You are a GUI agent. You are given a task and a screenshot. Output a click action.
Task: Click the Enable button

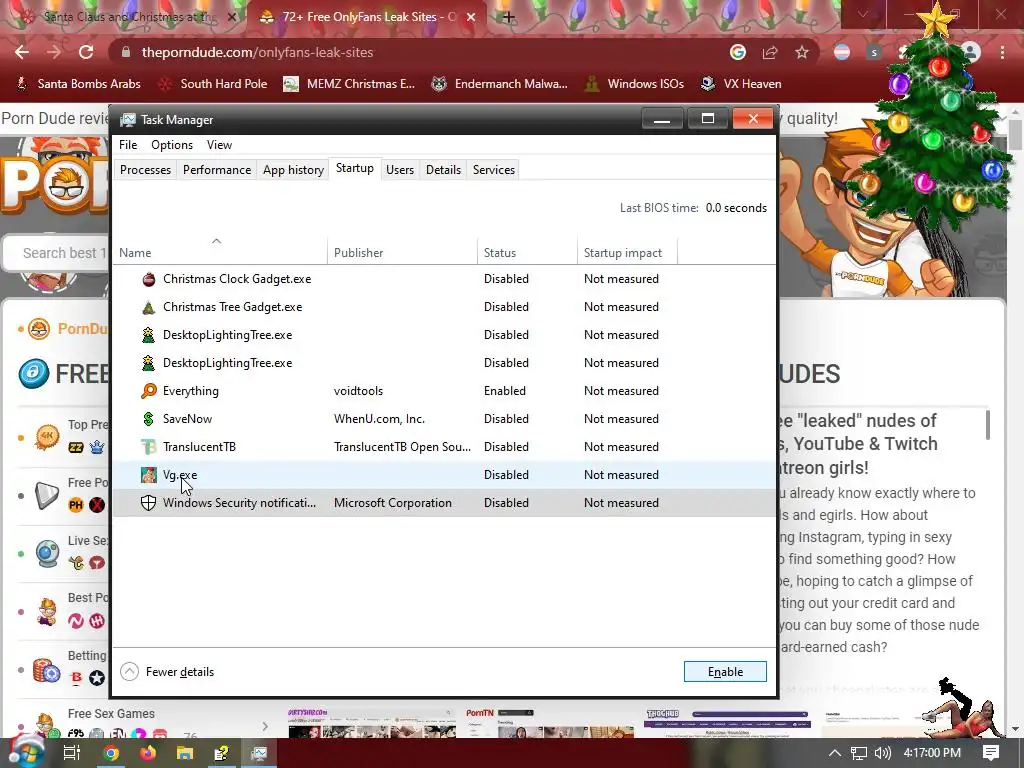725,671
